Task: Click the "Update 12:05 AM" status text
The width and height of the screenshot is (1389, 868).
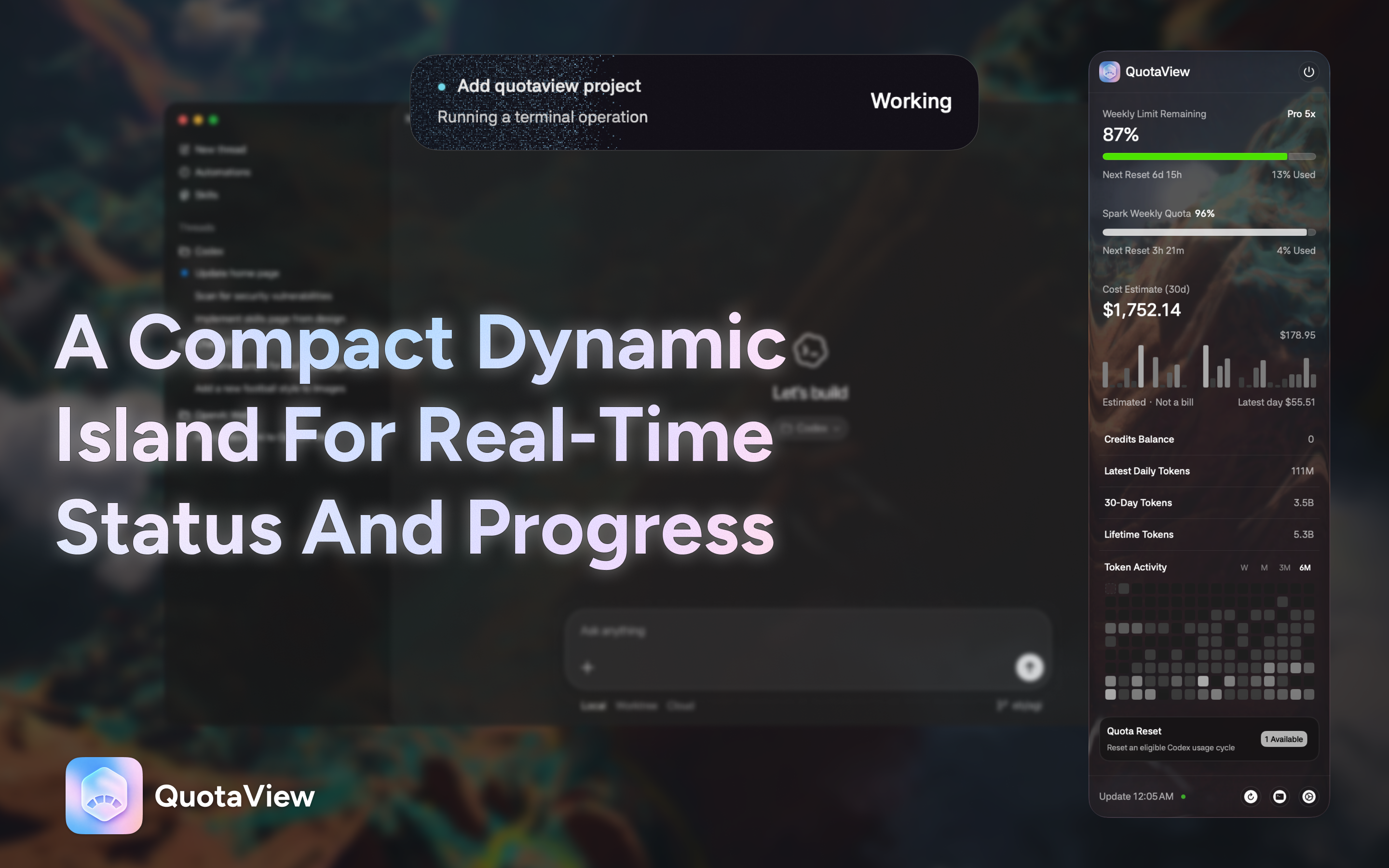Action: pyautogui.click(x=1136, y=796)
